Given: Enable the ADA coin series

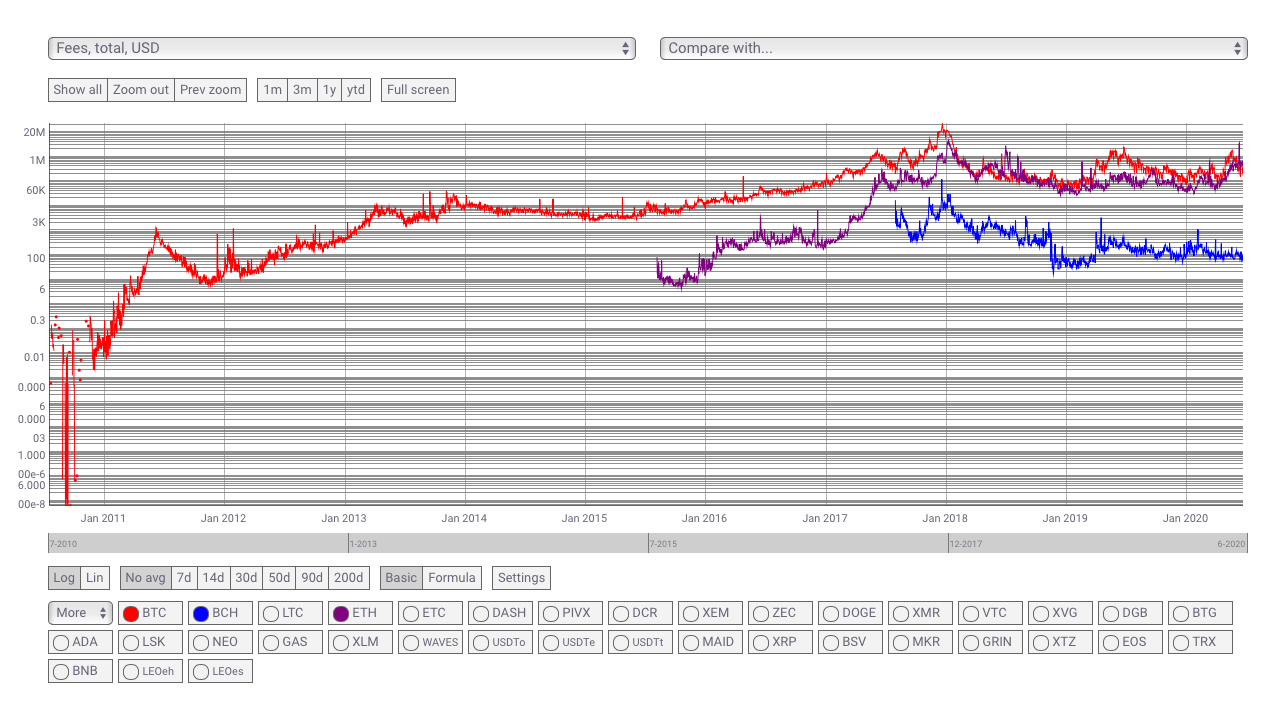Looking at the screenshot, I should click(80, 642).
